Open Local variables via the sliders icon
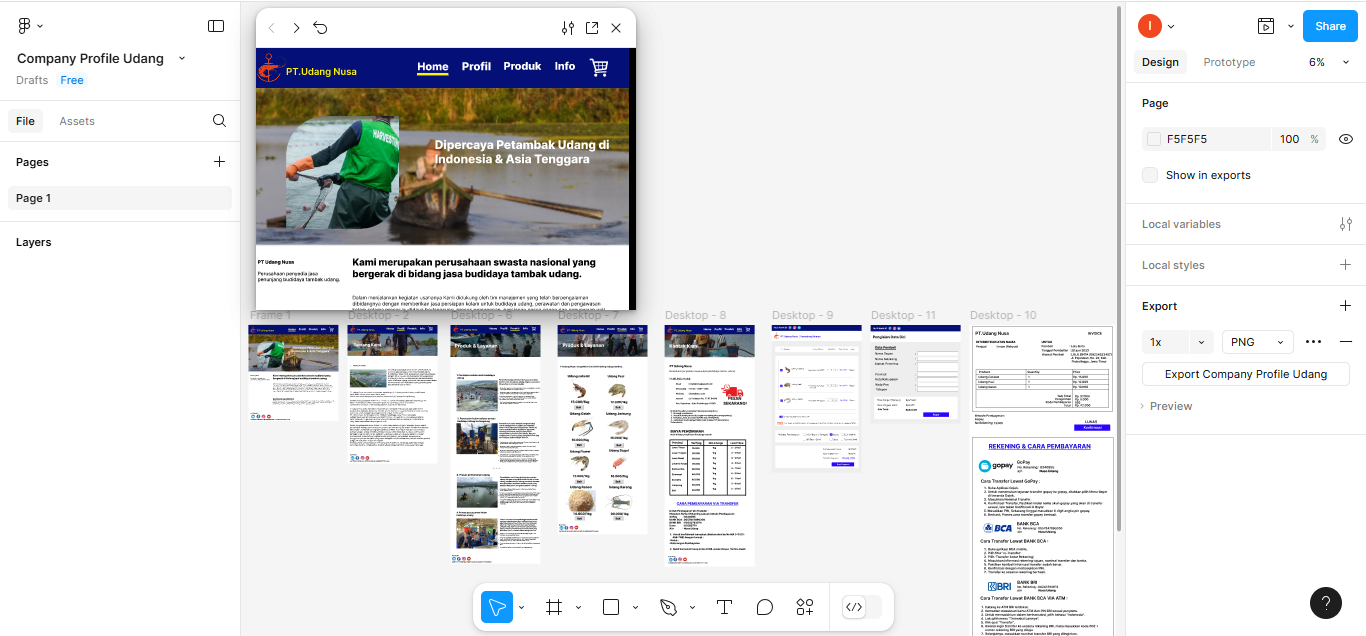This screenshot has width=1366, height=636. tap(1346, 224)
